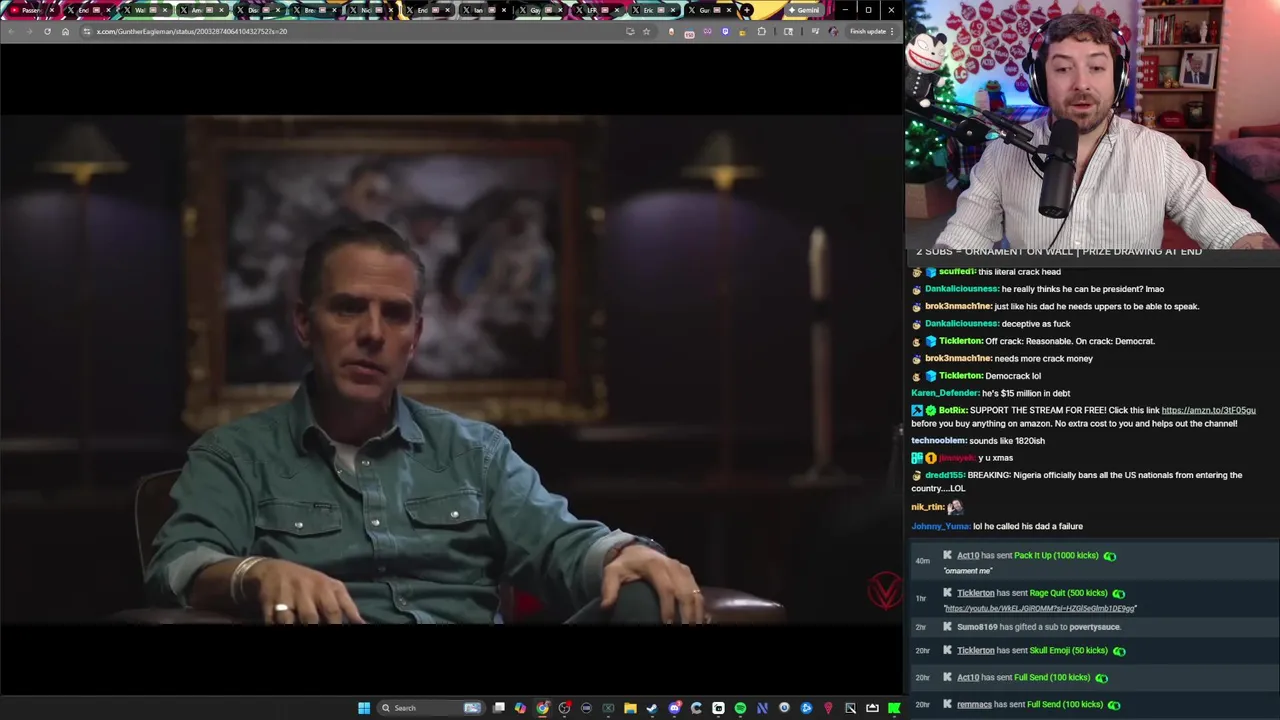Open Copilot from the taskbar
The image size is (1280, 720).
[520, 708]
